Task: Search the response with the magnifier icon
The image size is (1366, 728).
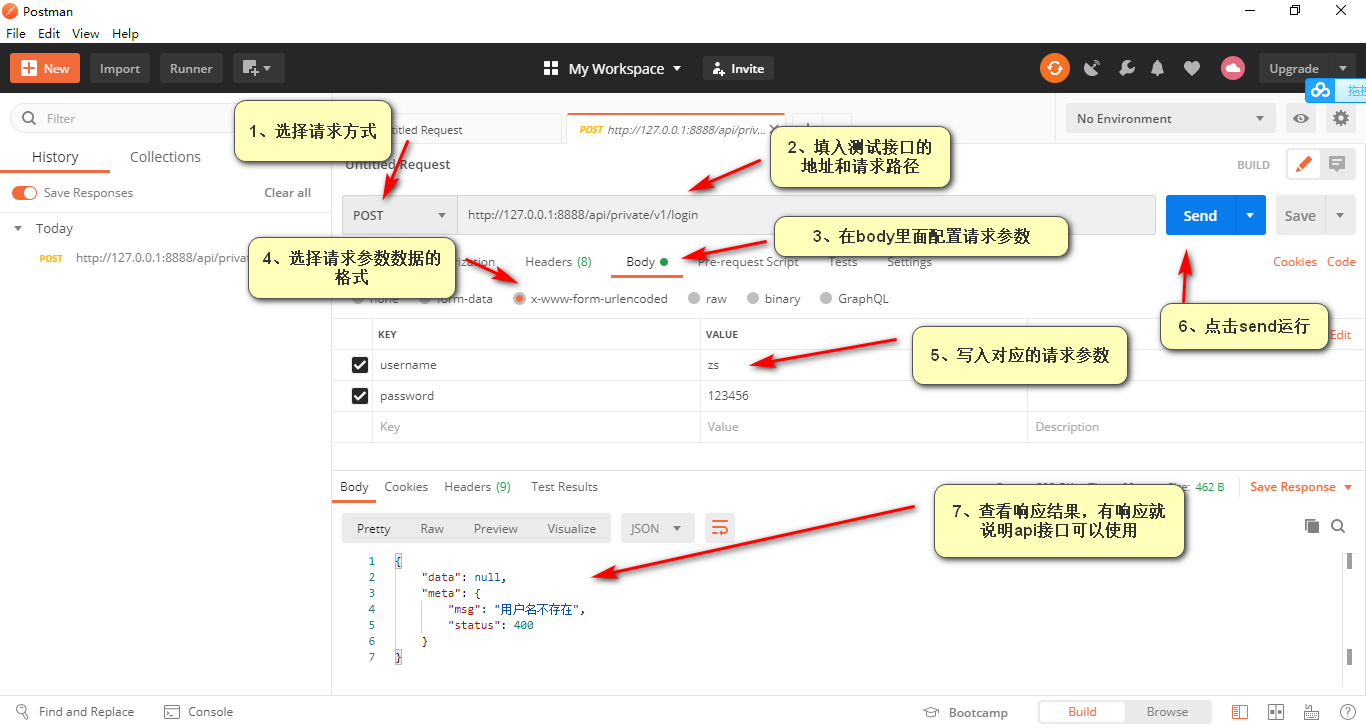Action: point(1338,525)
